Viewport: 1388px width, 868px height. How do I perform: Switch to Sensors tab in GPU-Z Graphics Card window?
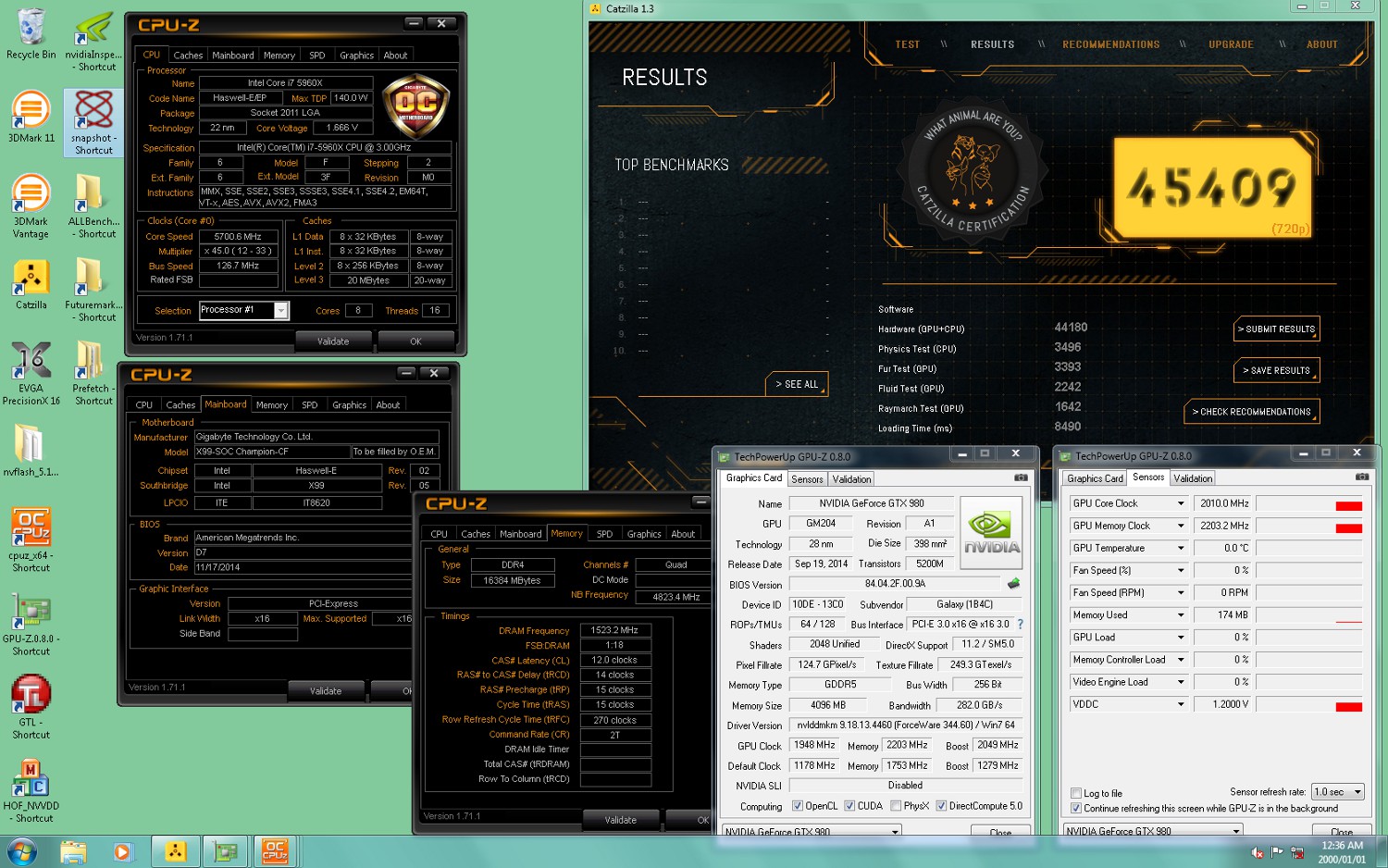pyautogui.click(x=807, y=479)
